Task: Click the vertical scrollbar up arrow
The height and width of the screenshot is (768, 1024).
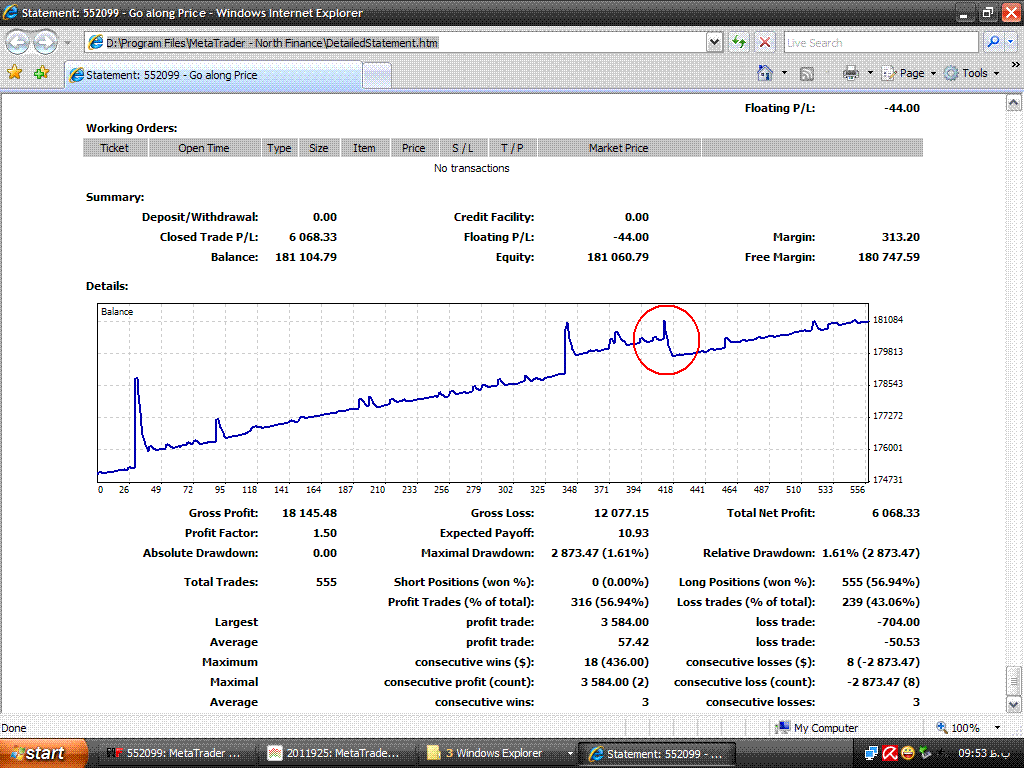Action: pyautogui.click(x=1014, y=103)
